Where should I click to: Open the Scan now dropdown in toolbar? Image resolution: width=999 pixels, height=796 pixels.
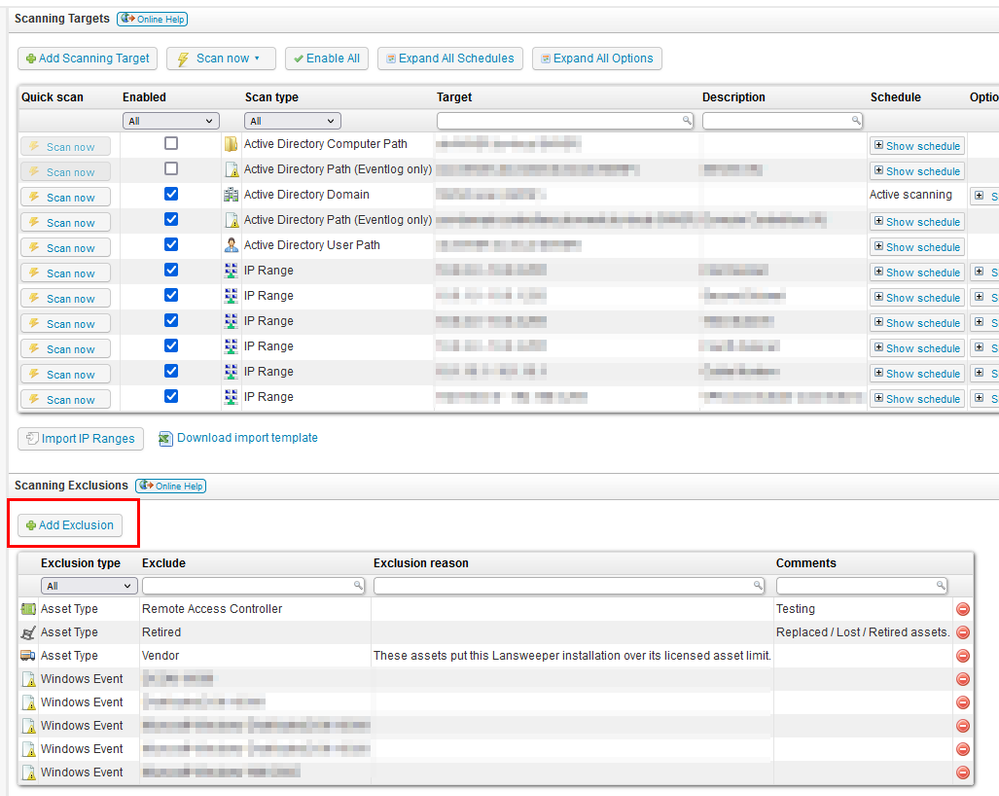point(220,59)
